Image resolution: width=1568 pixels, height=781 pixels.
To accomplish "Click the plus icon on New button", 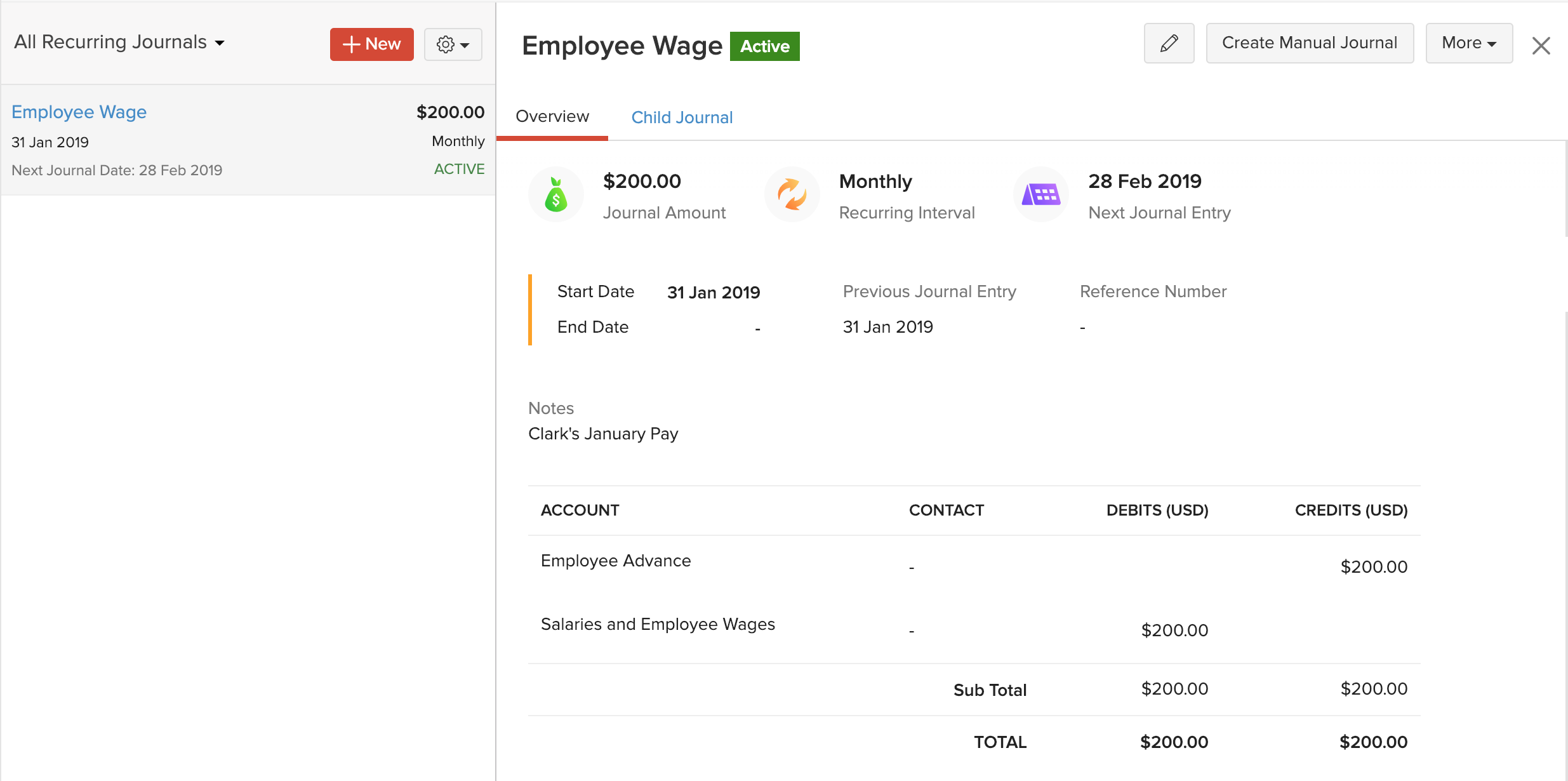I will tap(351, 44).
